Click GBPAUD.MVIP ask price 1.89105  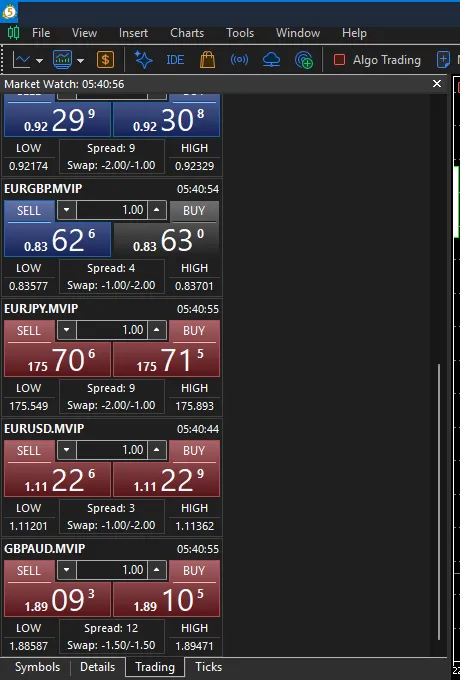pos(166,600)
